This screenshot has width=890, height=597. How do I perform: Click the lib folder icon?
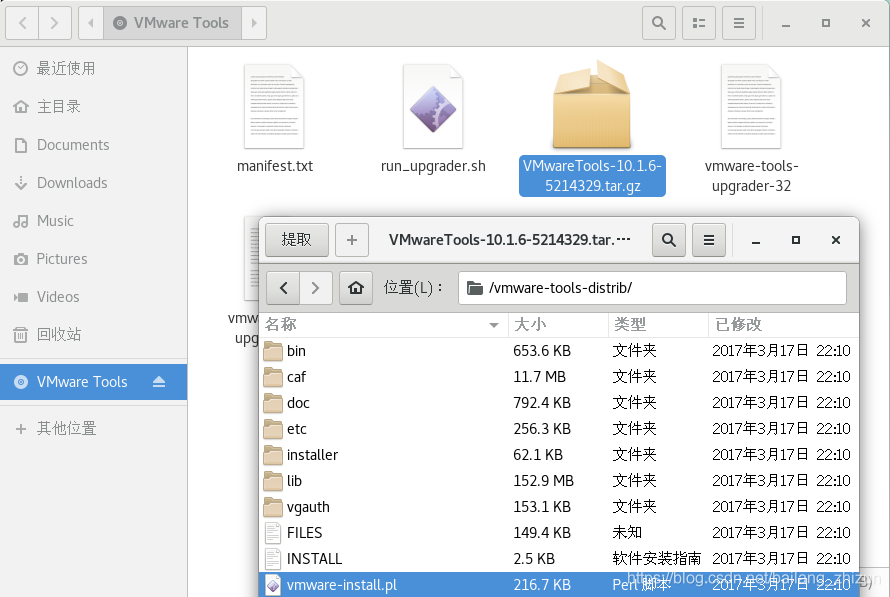pyautogui.click(x=273, y=481)
